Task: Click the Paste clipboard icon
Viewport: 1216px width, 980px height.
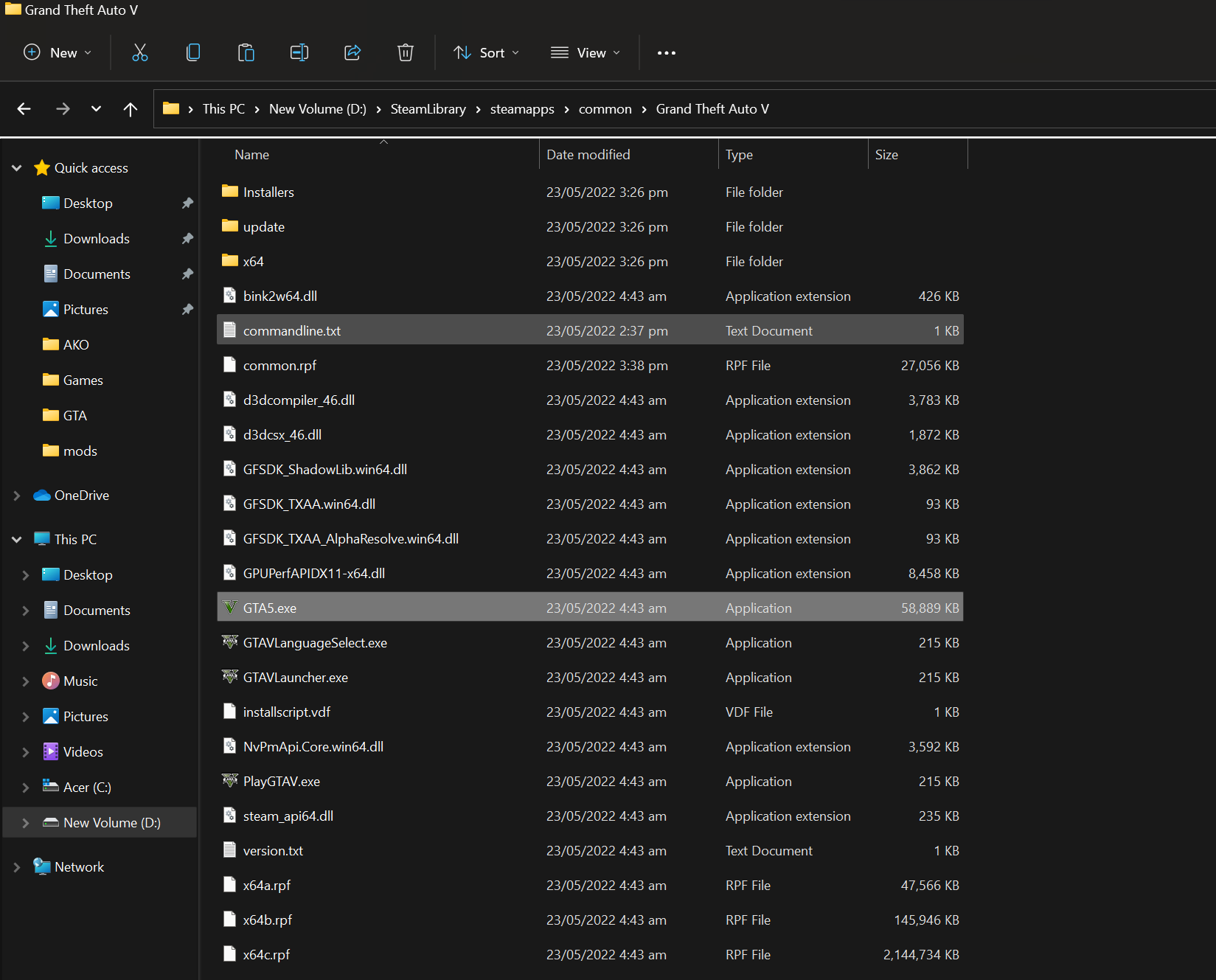Action: [246, 52]
